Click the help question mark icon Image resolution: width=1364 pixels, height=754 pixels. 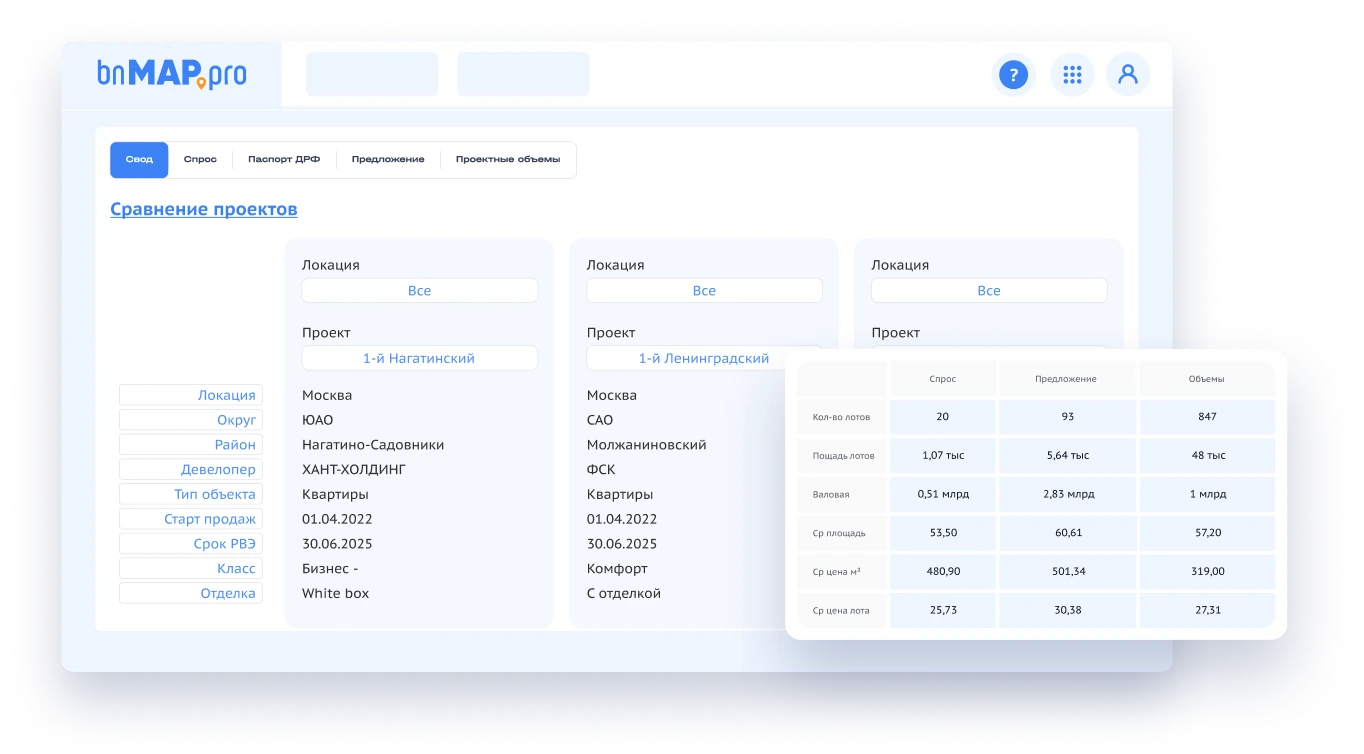pos(1013,74)
